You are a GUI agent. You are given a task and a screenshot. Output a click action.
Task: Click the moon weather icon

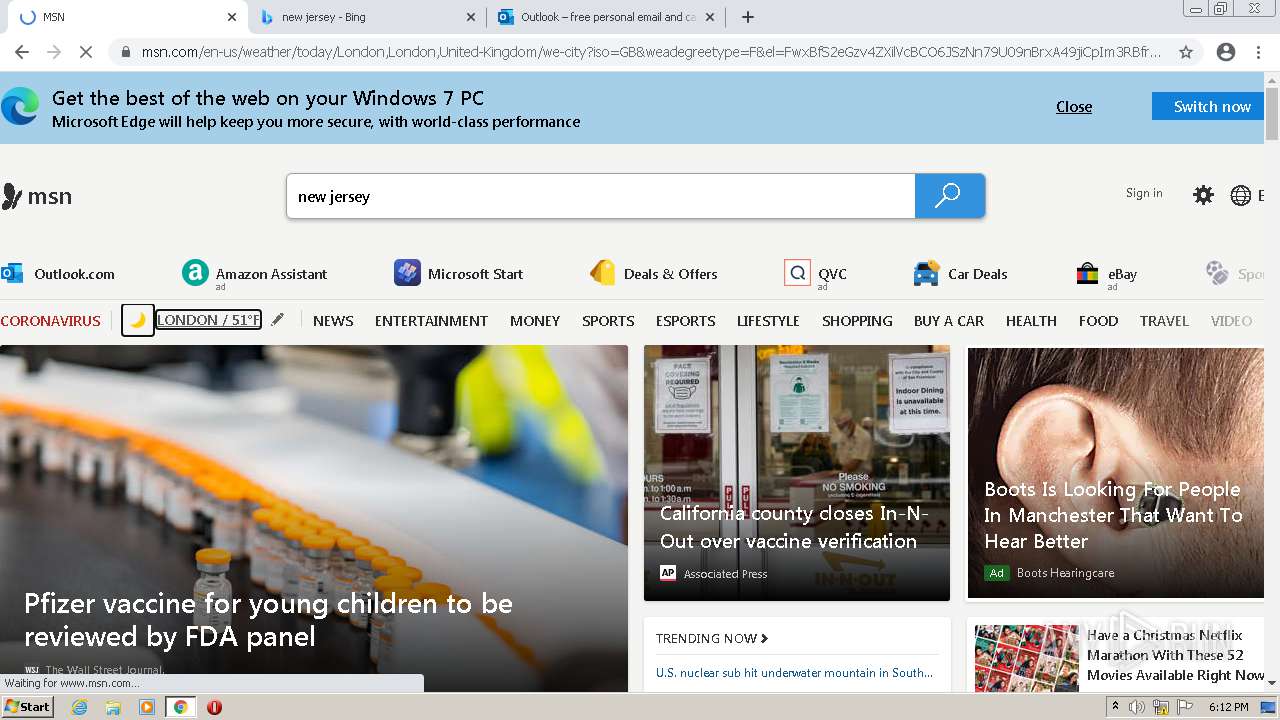(138, 320)
